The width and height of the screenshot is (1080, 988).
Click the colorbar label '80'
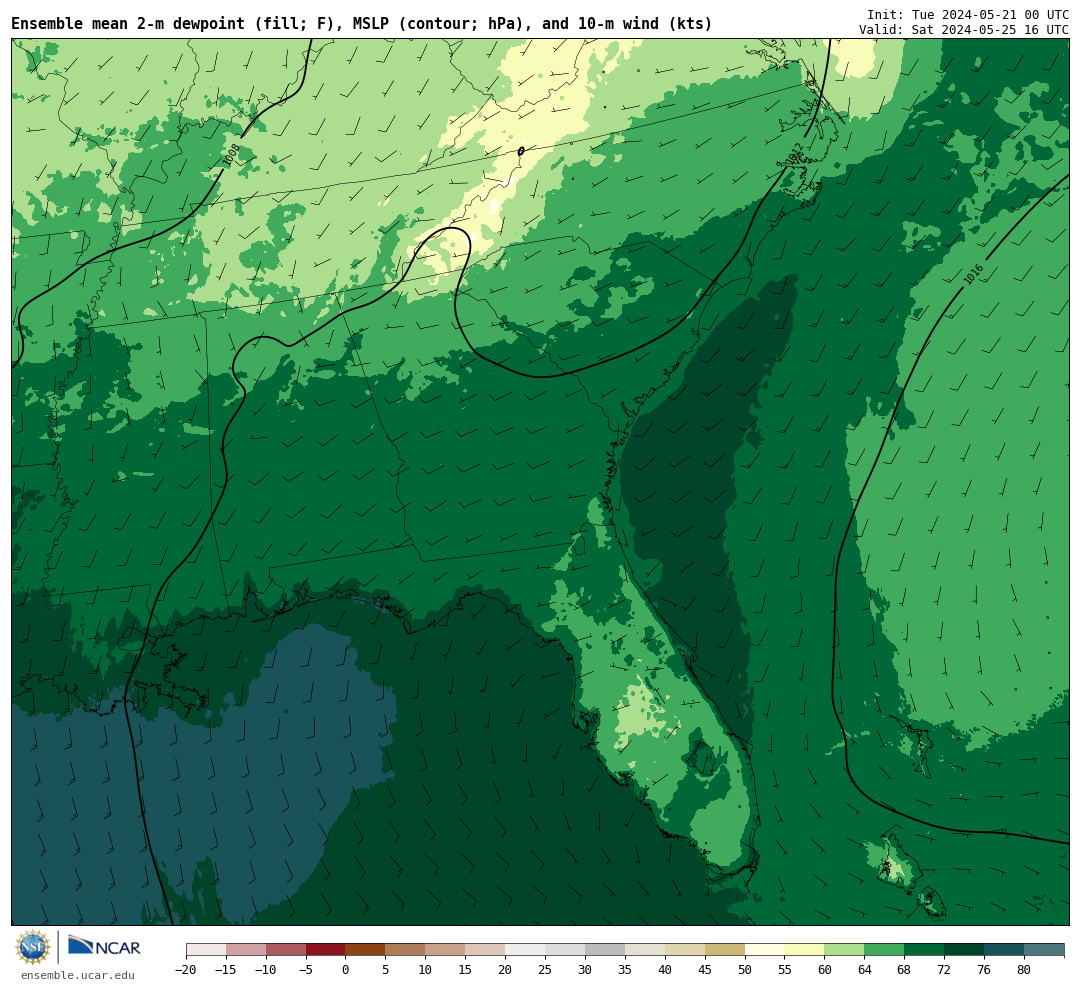click(x=1024, y=969)
